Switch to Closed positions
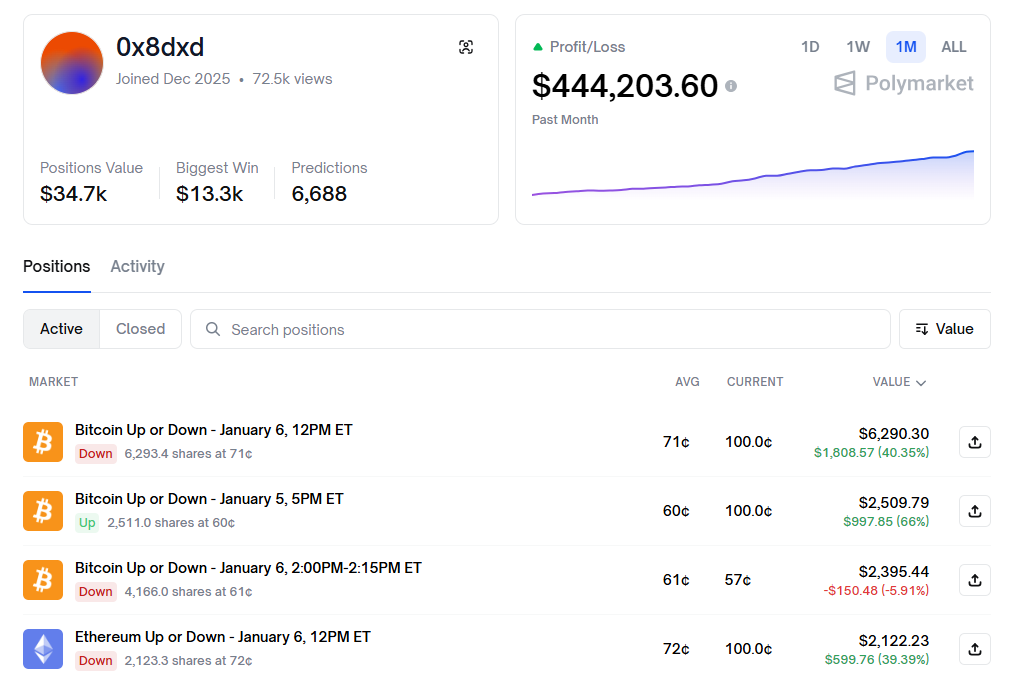 [140, 329]
